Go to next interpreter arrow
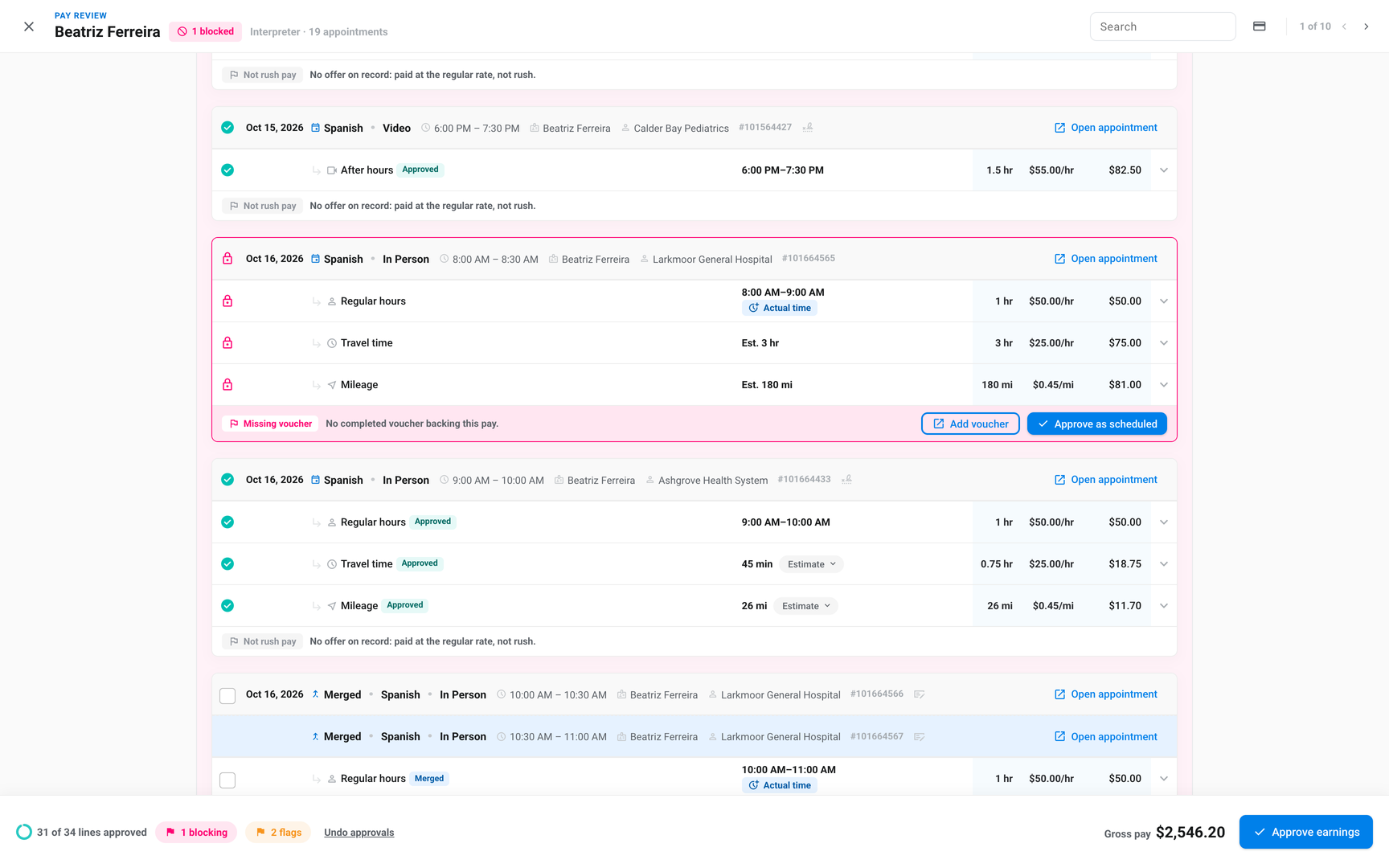 tap(1366, 27)
